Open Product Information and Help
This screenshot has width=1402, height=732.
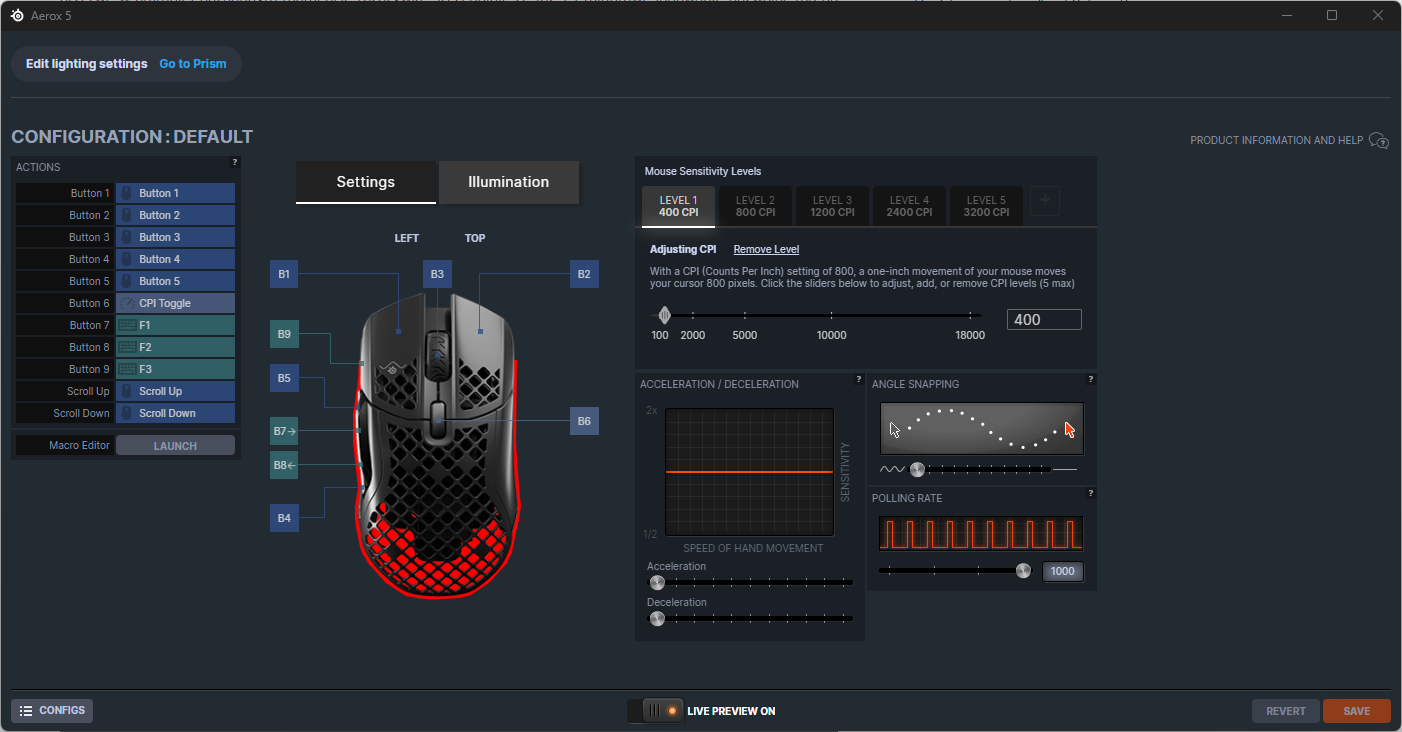[x=1276, y=141]
